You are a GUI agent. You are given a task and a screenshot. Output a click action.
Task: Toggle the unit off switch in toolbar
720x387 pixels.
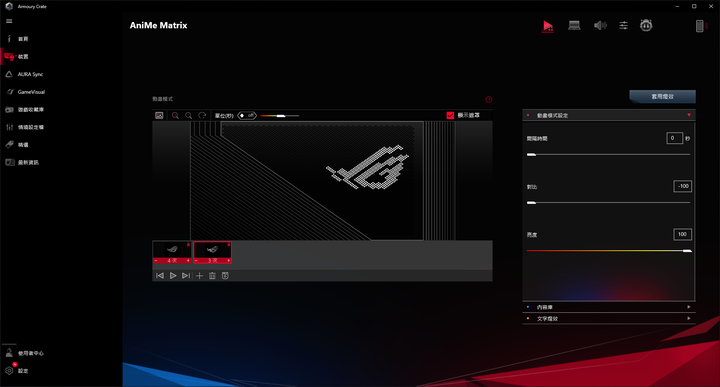pyautogui.click(x=247, y=116)
